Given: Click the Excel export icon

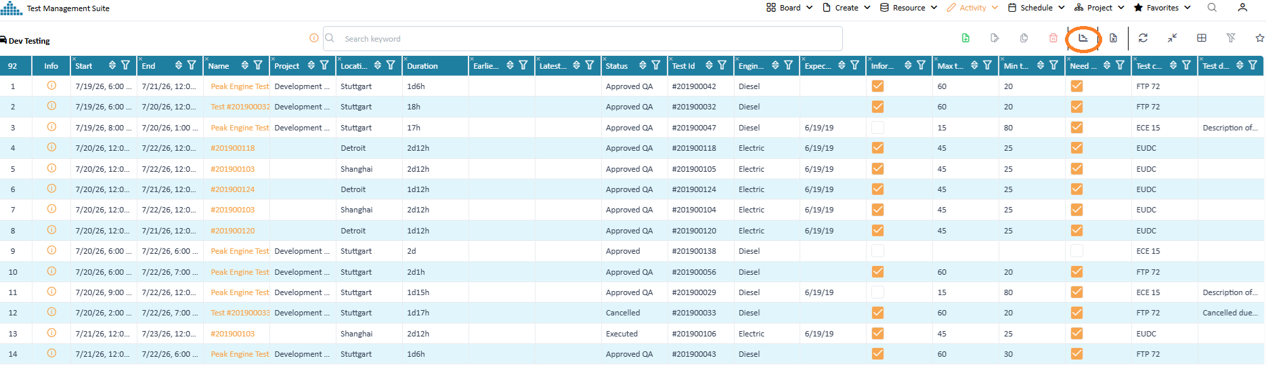Looking at the screenshot, I should [x=1113, y=38].
